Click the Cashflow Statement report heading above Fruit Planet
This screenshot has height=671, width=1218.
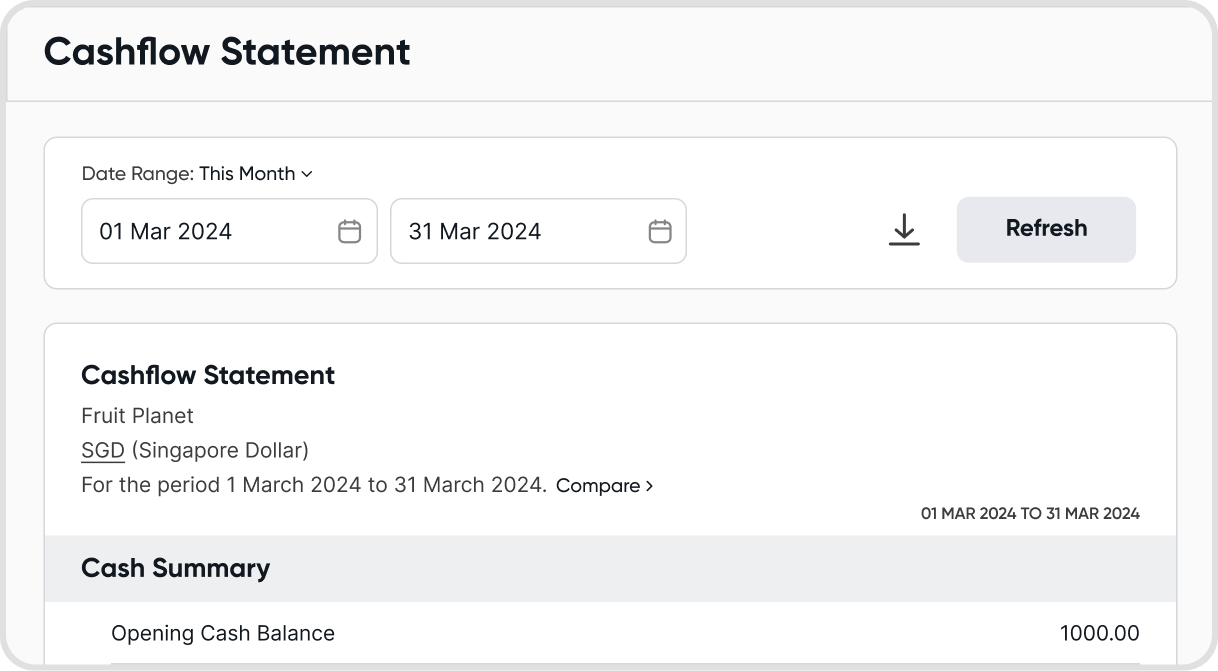(x=208, y=375)
